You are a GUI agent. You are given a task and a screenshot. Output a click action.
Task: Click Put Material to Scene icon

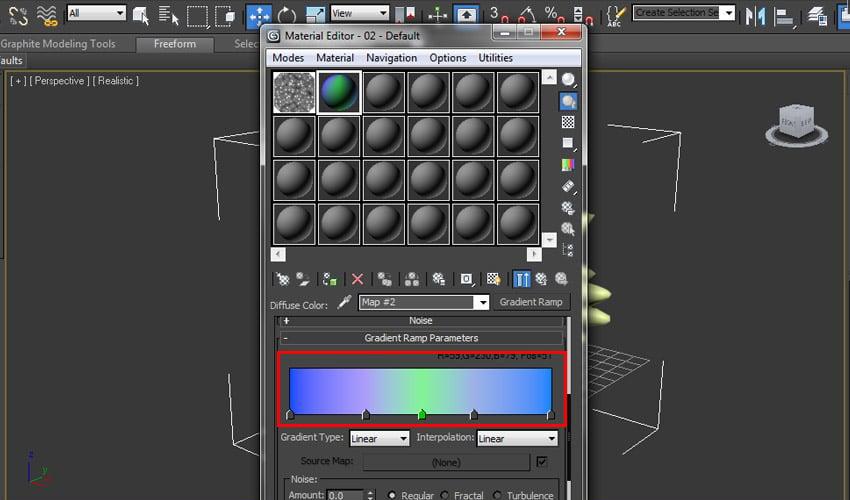302,279
